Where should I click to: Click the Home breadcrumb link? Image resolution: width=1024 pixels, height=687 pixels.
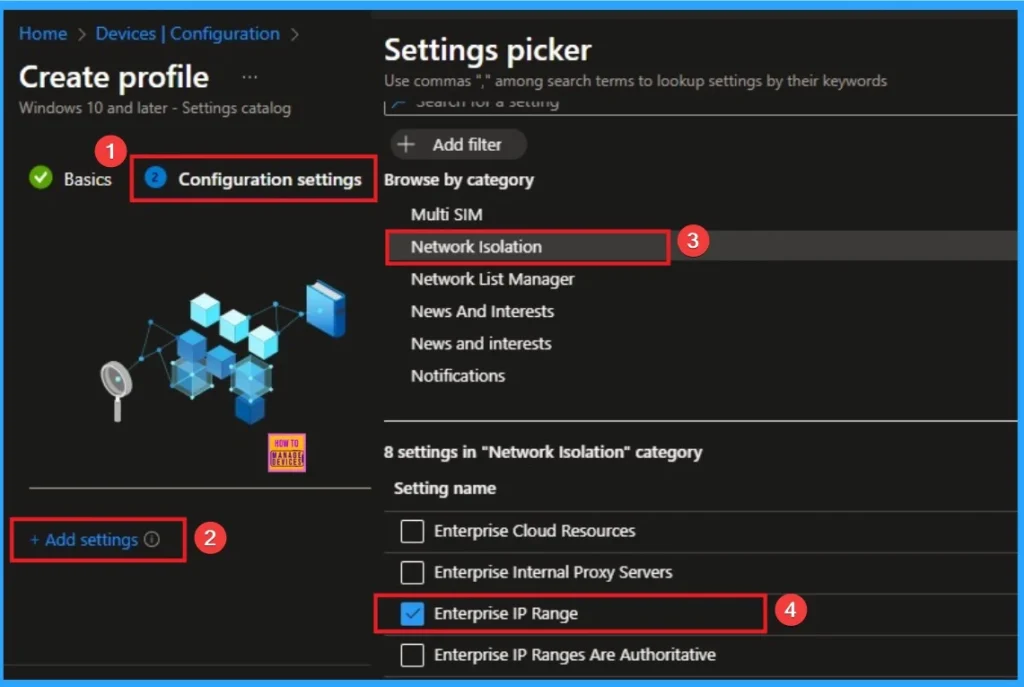point(42,33)
